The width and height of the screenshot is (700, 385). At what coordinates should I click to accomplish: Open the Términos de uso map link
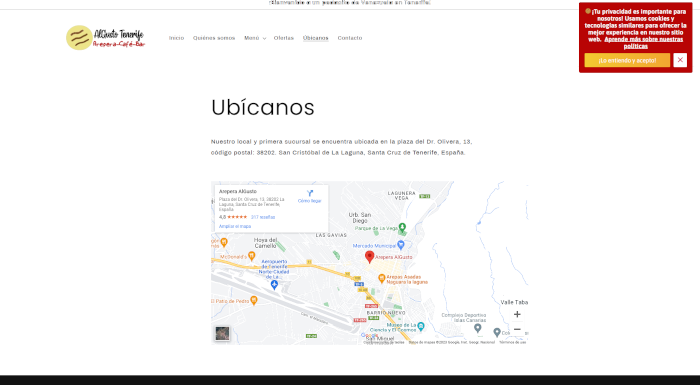click(512, 342)
